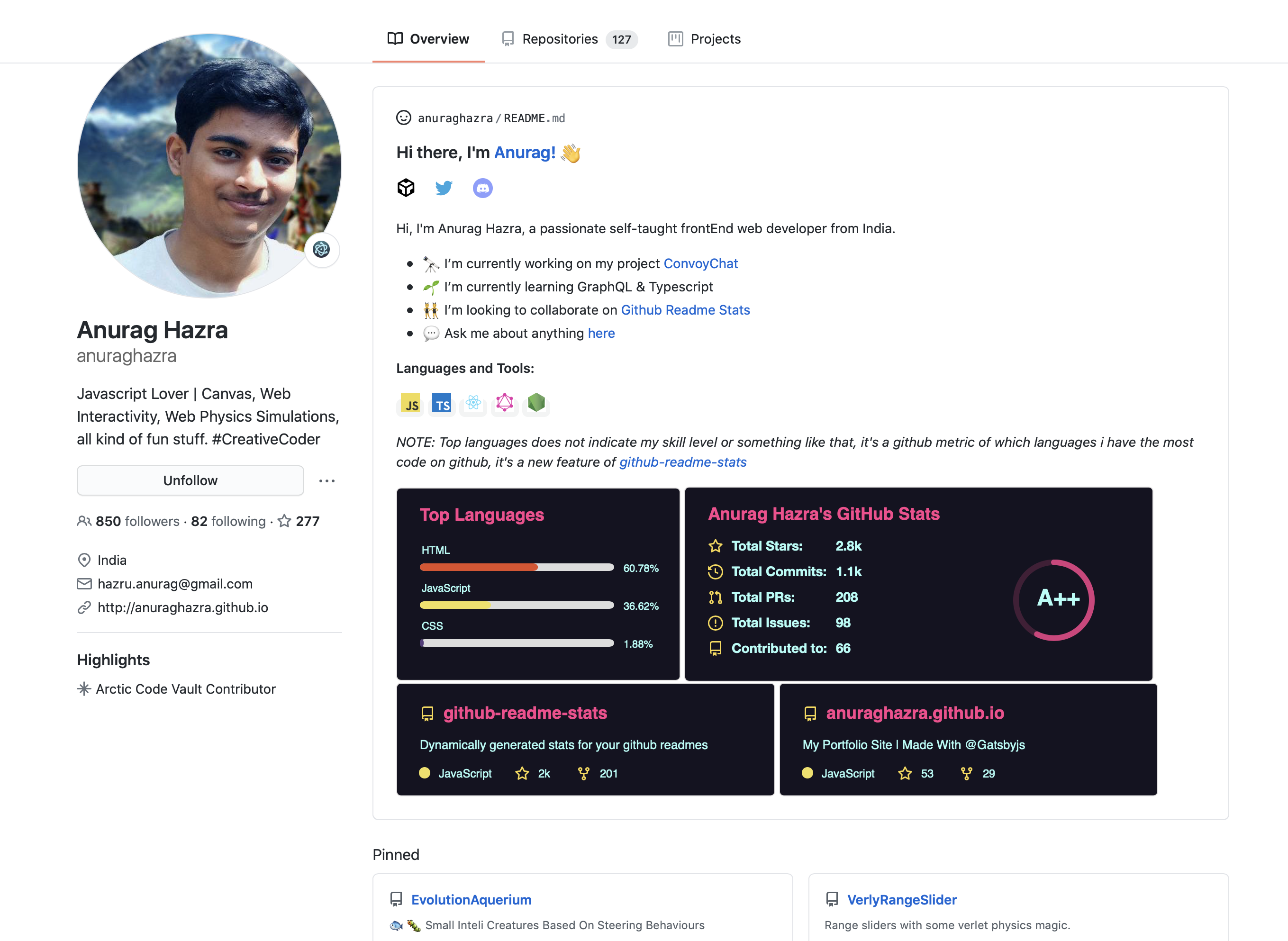Click the 'Arctic Code Vault Contributor' highlight

pos(185,688)
